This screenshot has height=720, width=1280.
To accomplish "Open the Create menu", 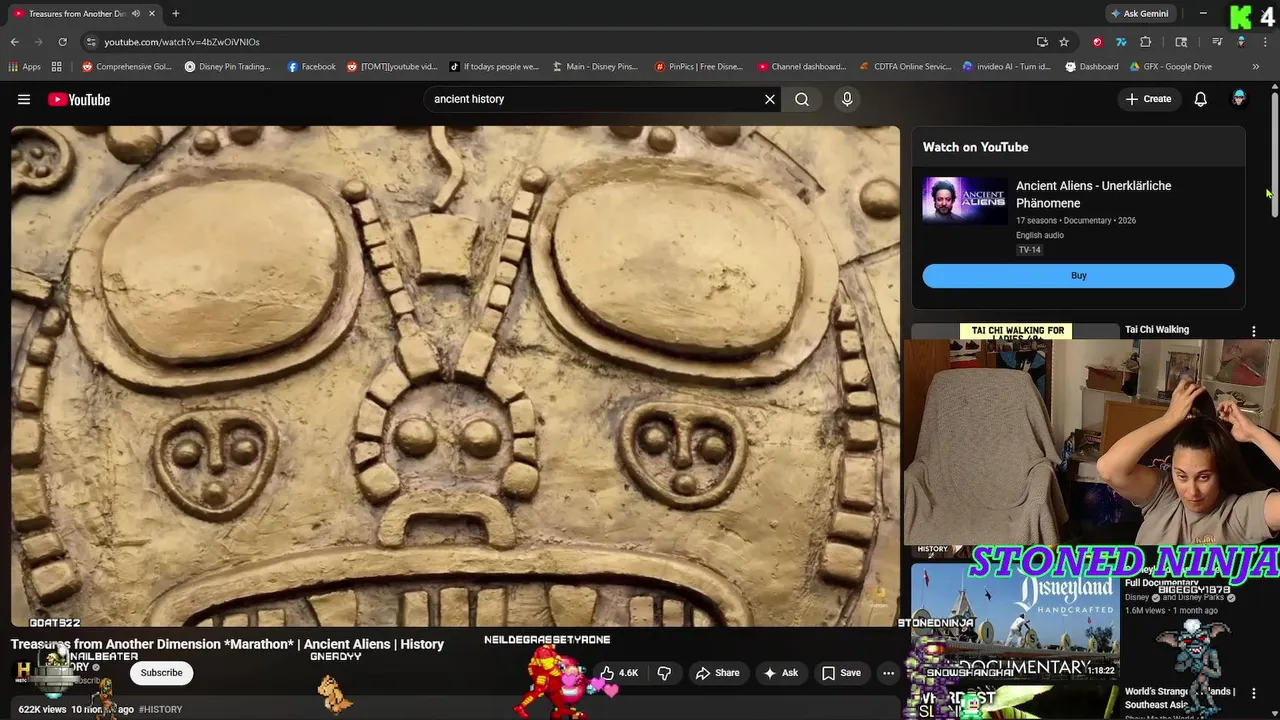I will 1148,99.
